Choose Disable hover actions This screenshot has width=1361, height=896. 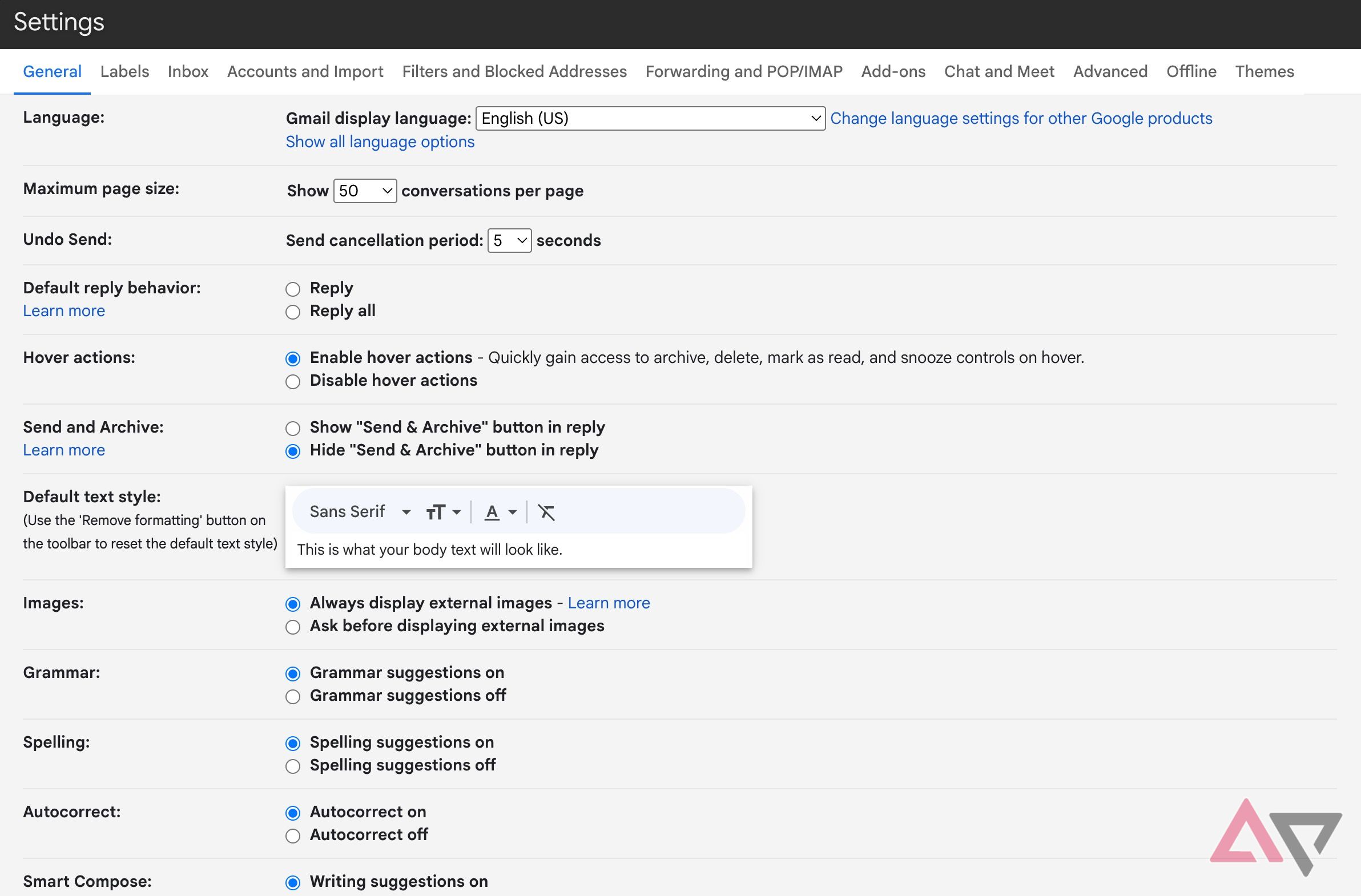pyautogui.click(x=293, y=381)
